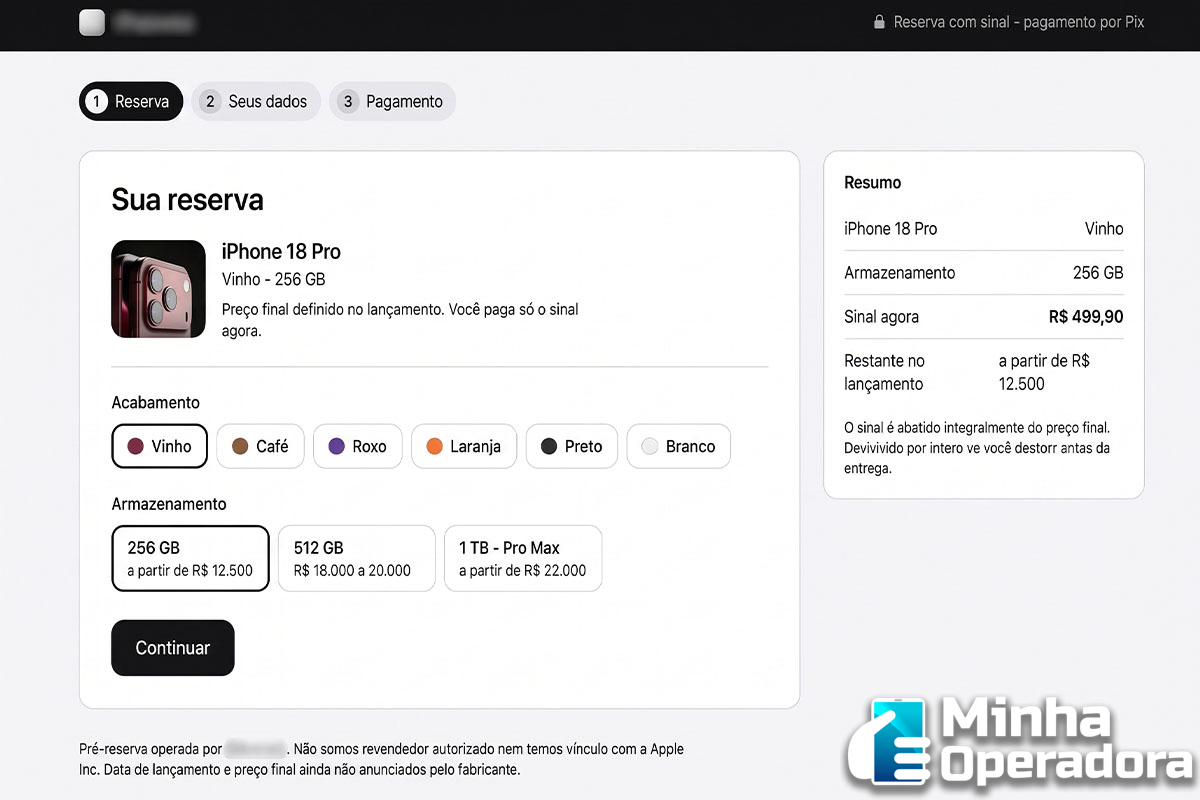This screenshot has height=800, width=1200.
Task: Click the 'Armazenamento' label above storage options
Action: click(x=169, y=504)
